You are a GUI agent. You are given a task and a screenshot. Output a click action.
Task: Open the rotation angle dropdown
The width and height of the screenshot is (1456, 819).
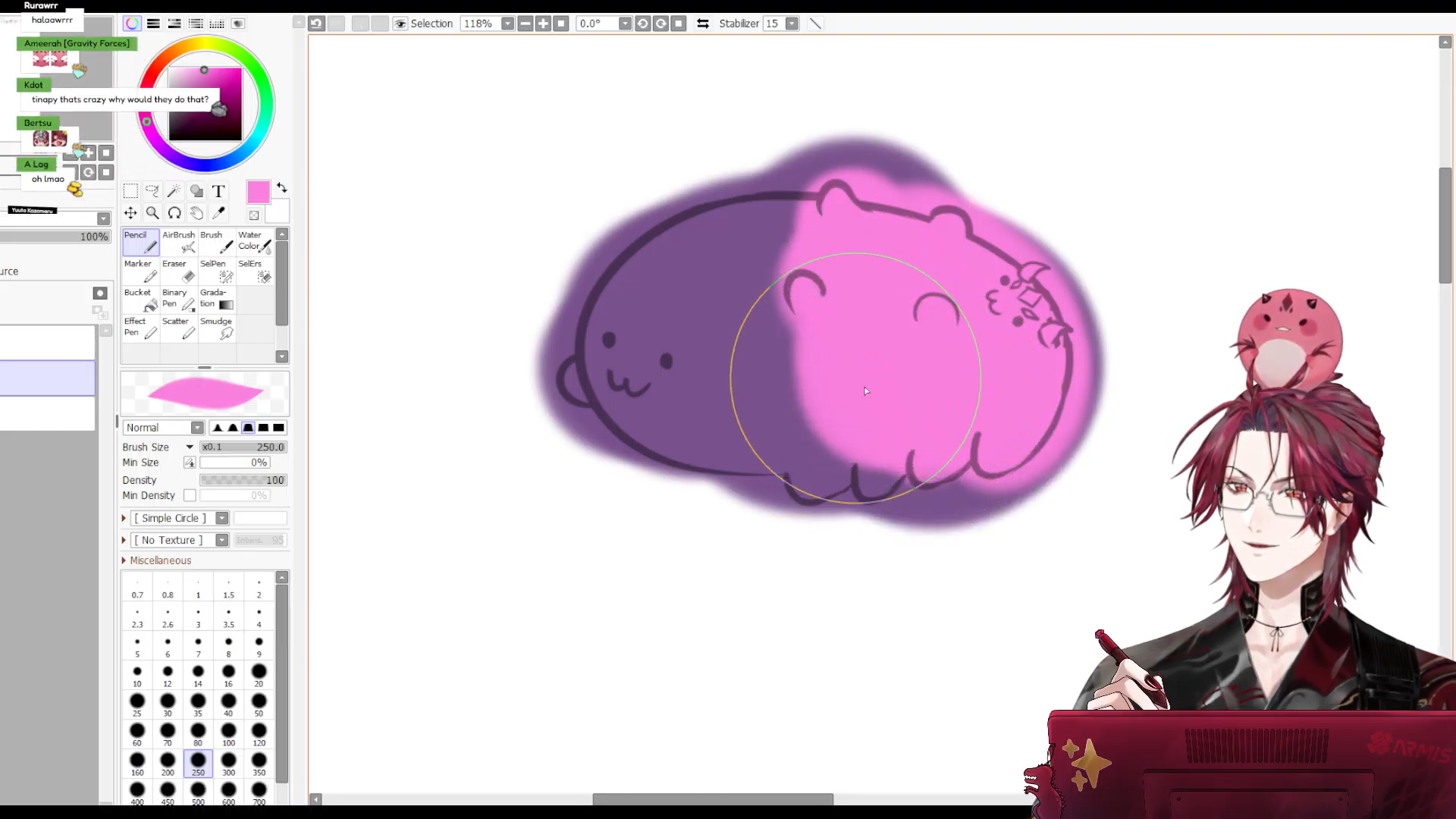click(625, 24)
